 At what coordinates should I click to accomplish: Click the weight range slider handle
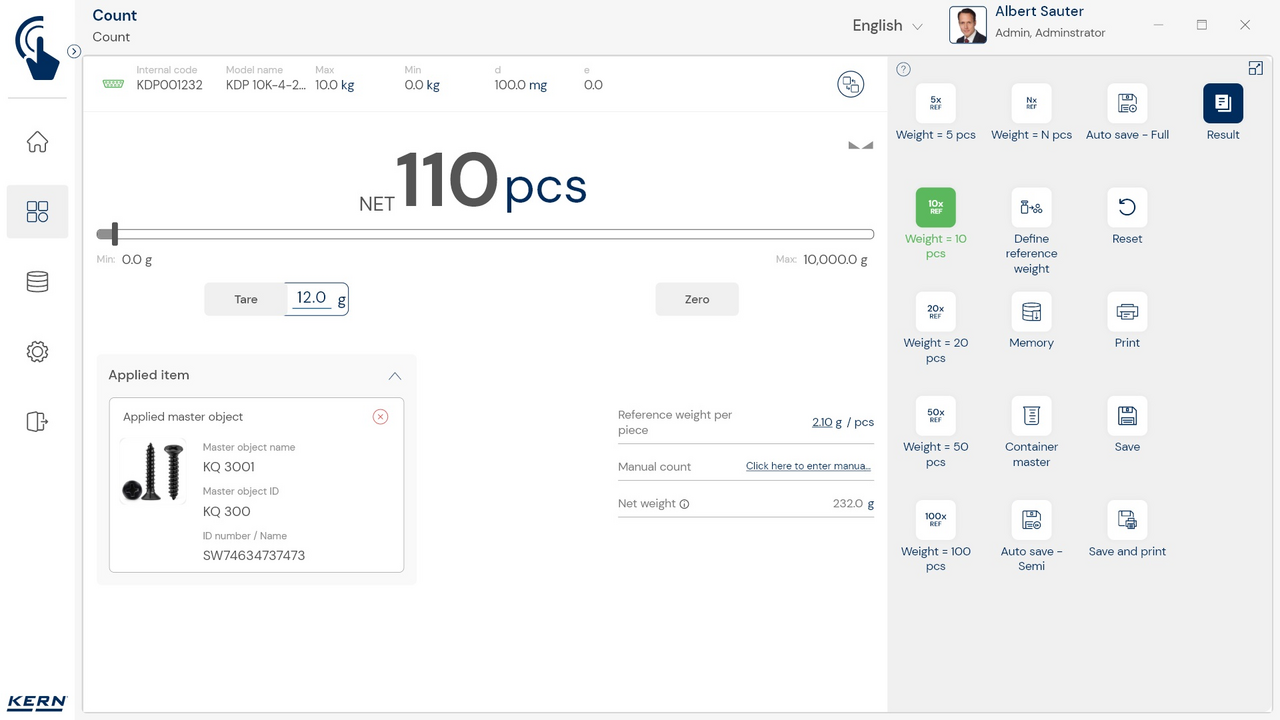(x=115, y=234)
